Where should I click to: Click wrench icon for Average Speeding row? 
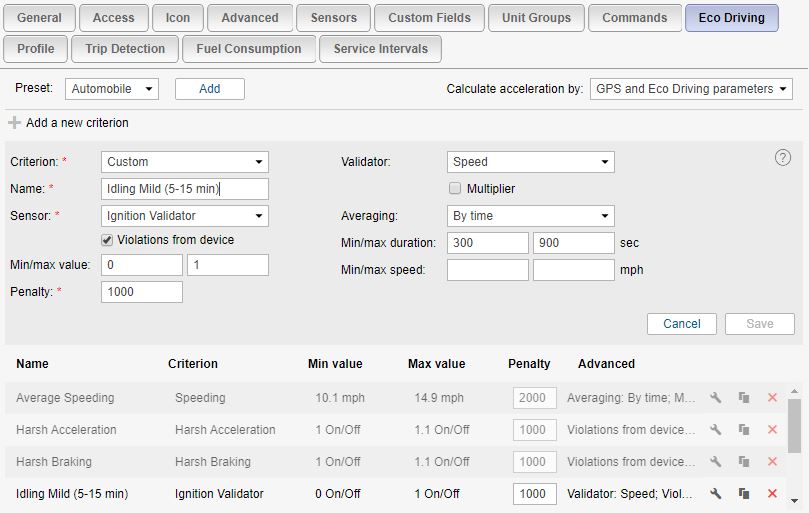point(716,398)
